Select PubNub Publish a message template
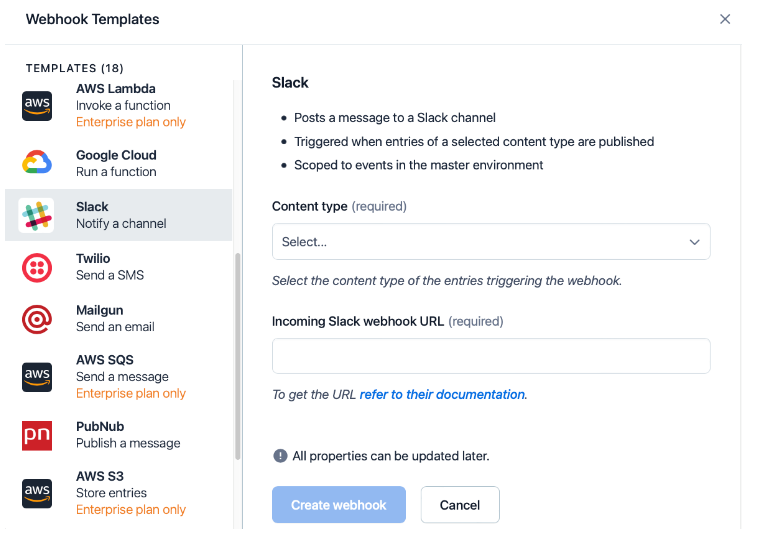 click(x=128, y=435)
